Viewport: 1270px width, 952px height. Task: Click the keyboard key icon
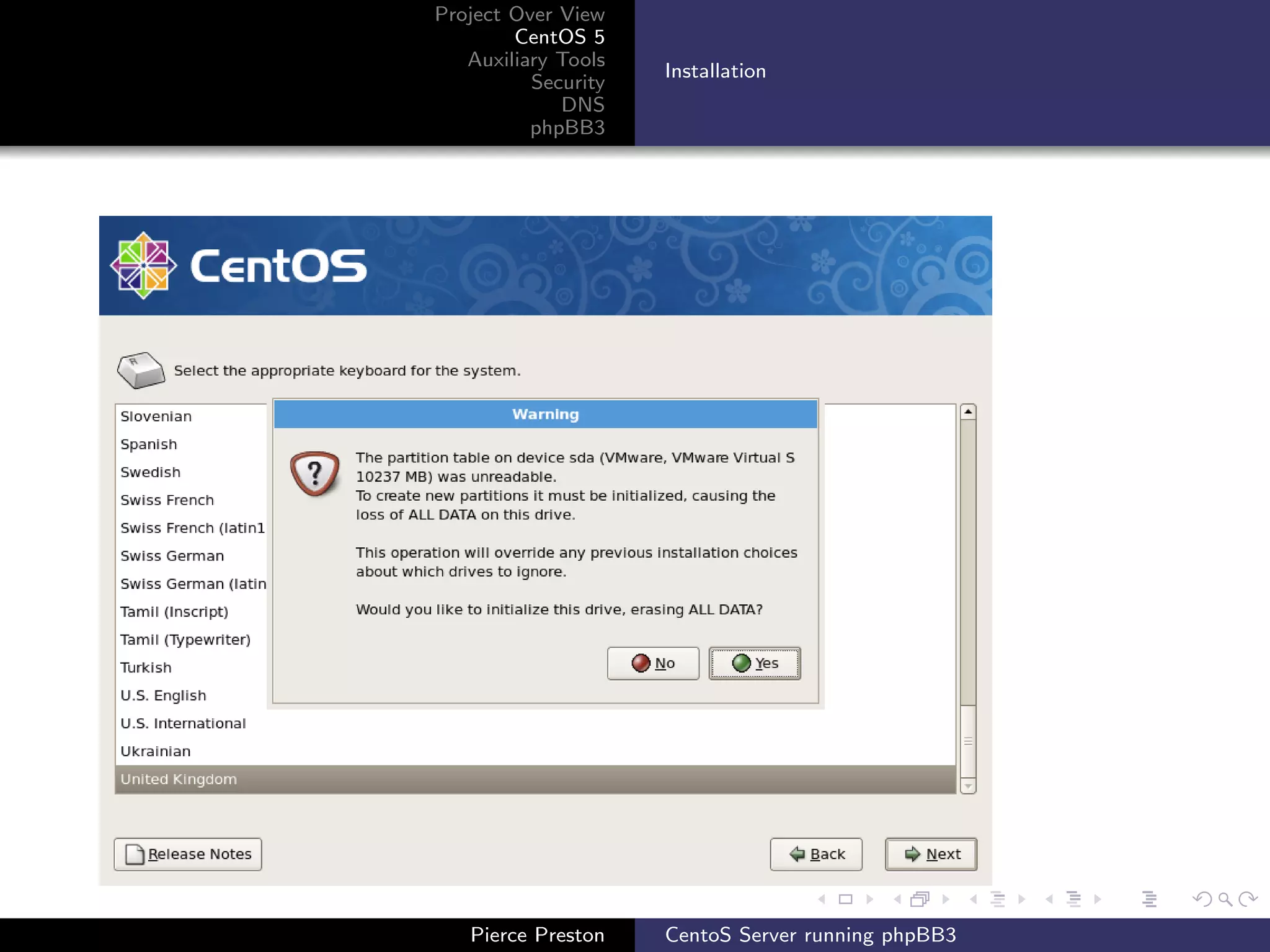[x=141, y=370]
